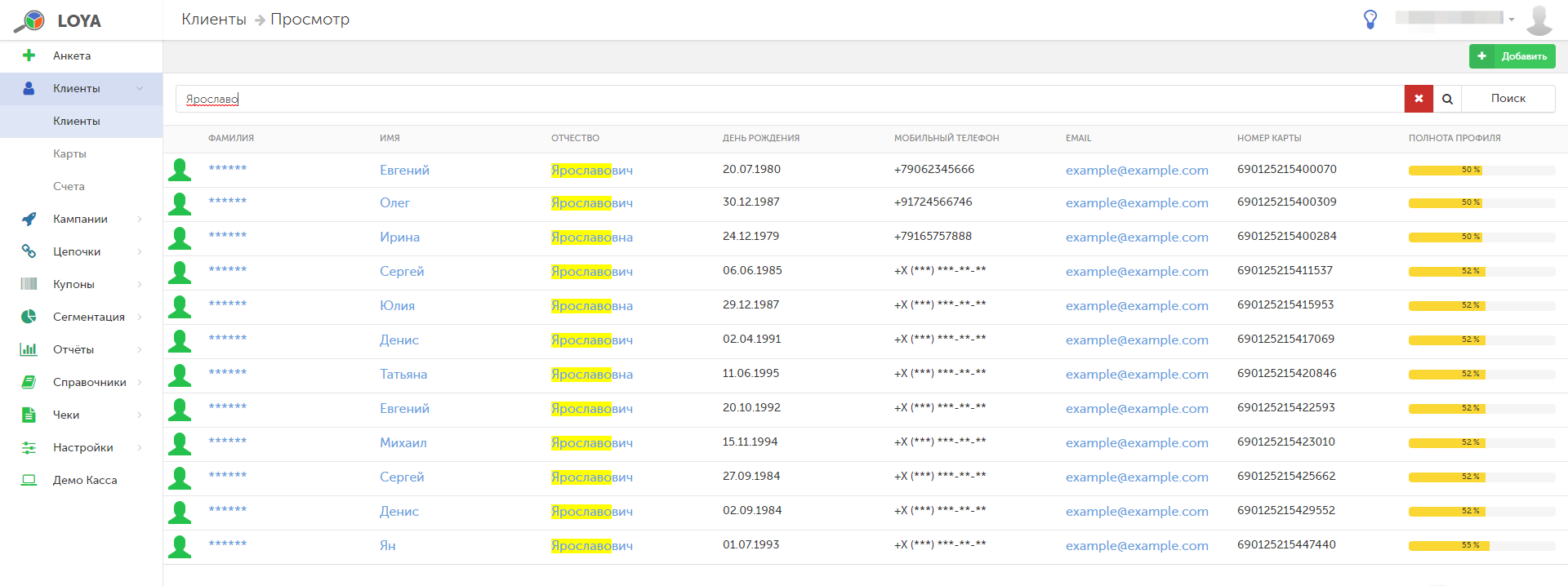Click avatar icon in Михаил's row
This screenshot has height=586, width=1568.
pos(180,444)
